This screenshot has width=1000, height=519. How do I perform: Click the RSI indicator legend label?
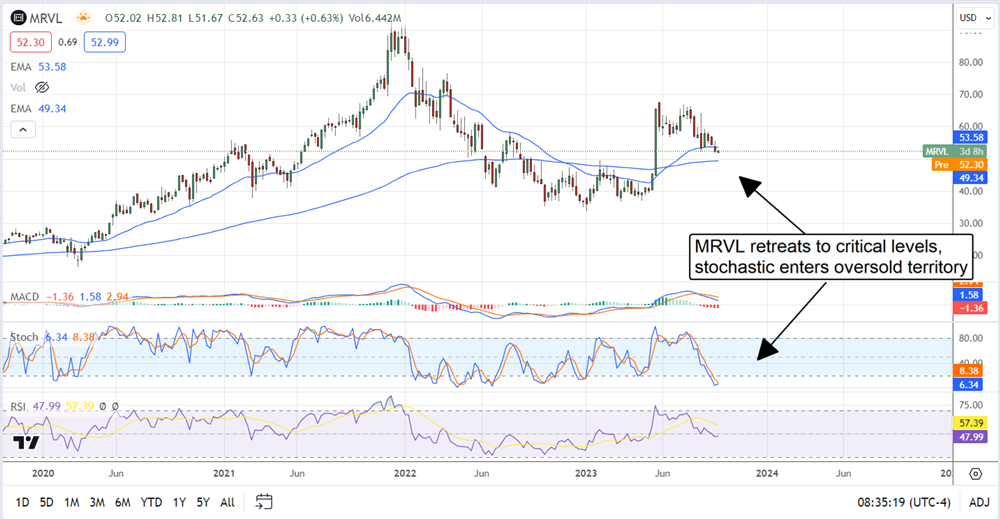pos(18,406)
